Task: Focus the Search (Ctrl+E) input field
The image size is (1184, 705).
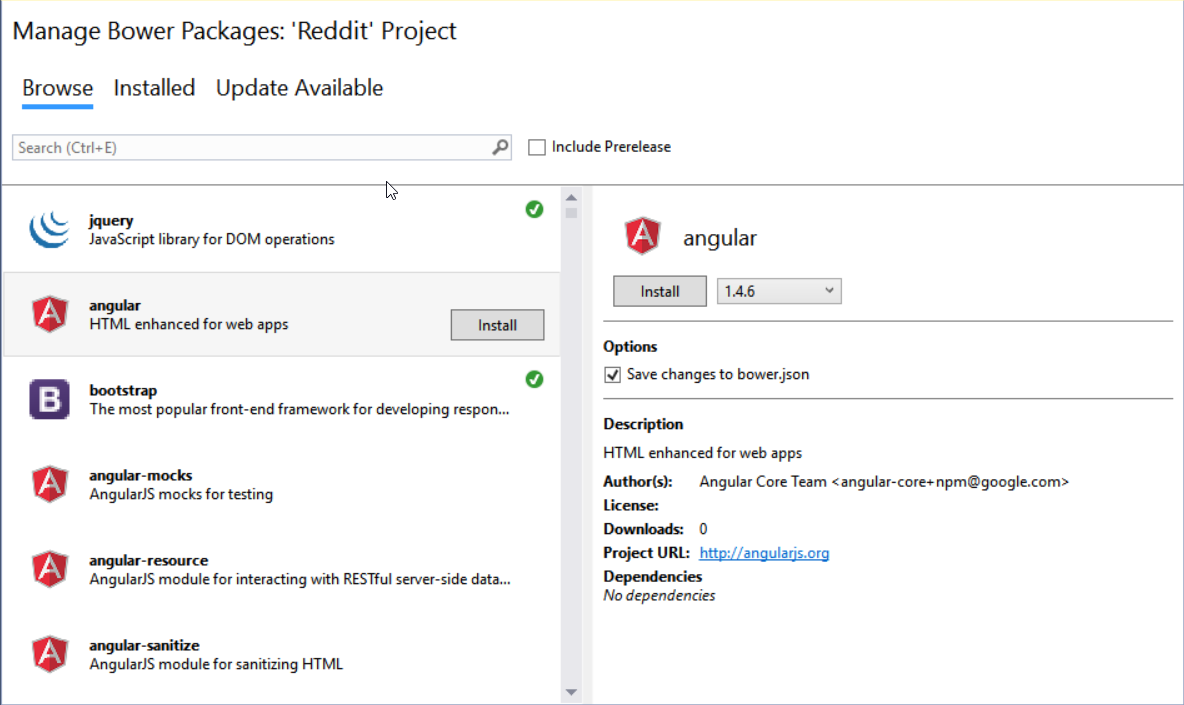Action: click(x=261, y=147)
